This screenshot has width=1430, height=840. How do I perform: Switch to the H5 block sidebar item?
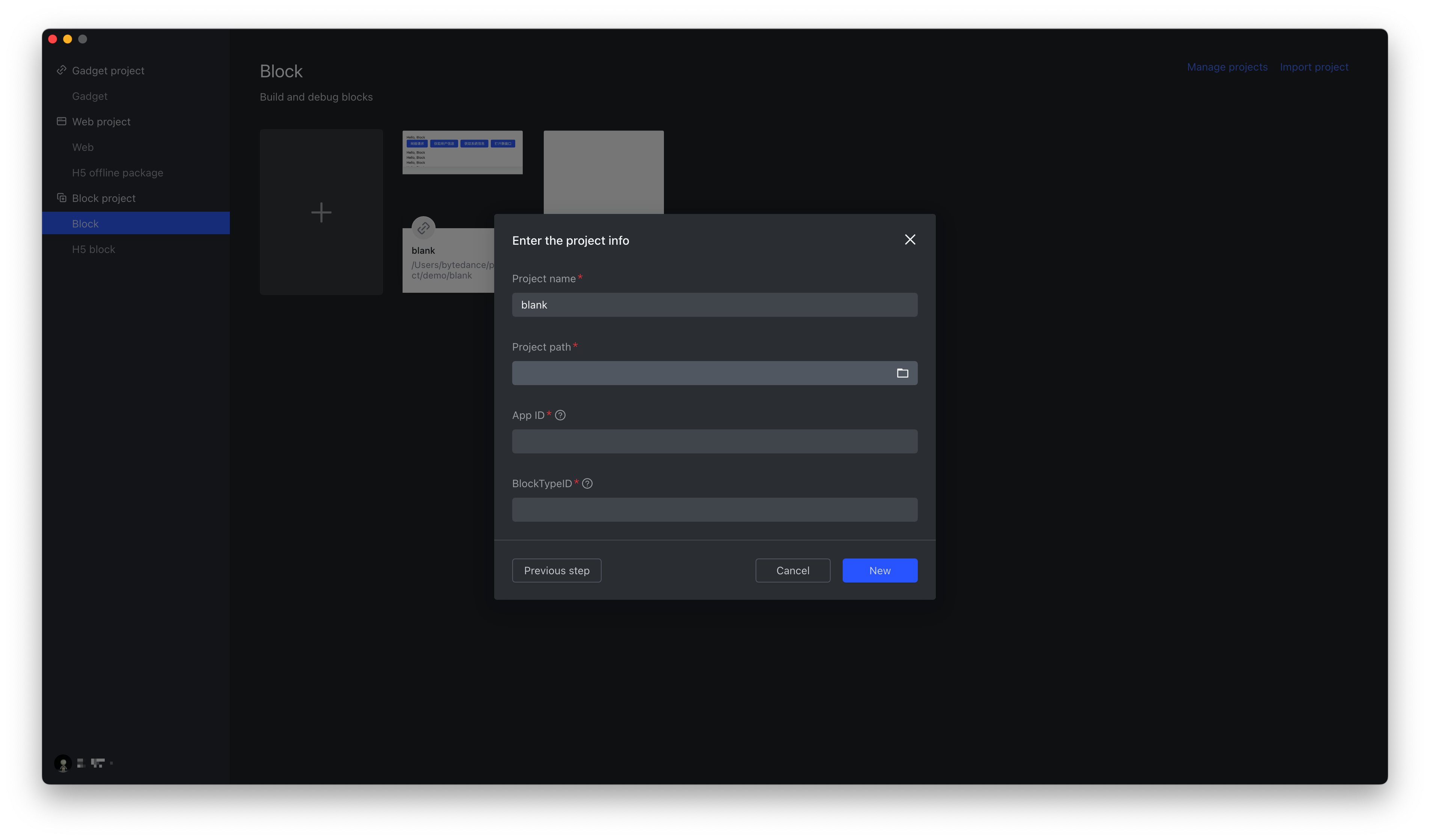tap(94, 250)
